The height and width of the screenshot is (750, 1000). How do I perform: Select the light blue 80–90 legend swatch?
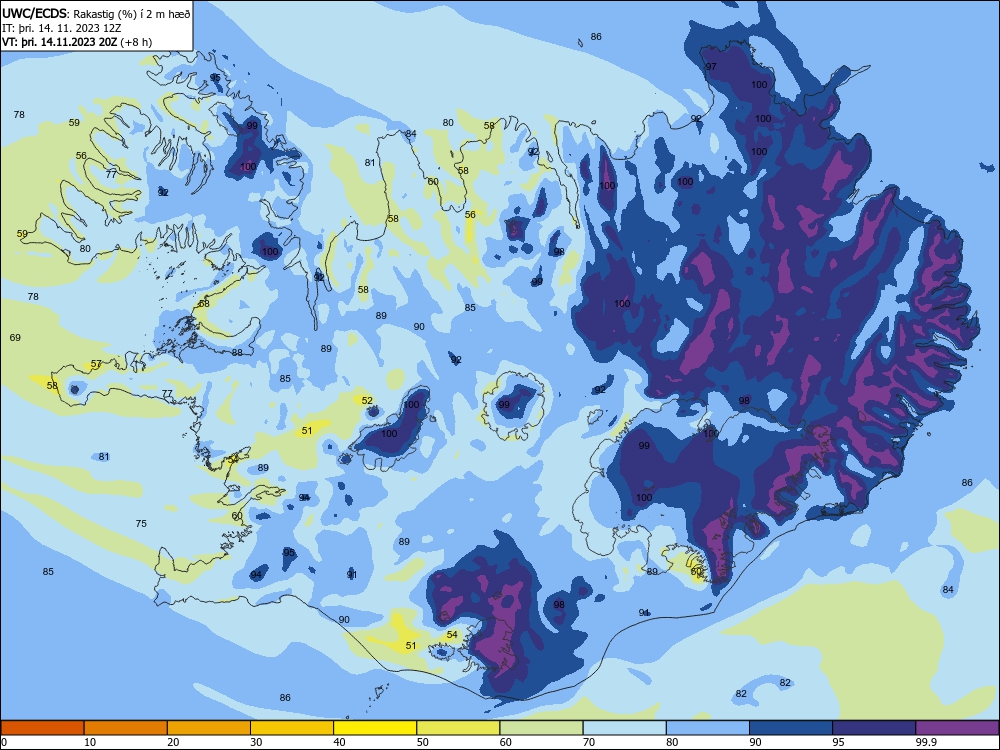click(x=708, y=728)
